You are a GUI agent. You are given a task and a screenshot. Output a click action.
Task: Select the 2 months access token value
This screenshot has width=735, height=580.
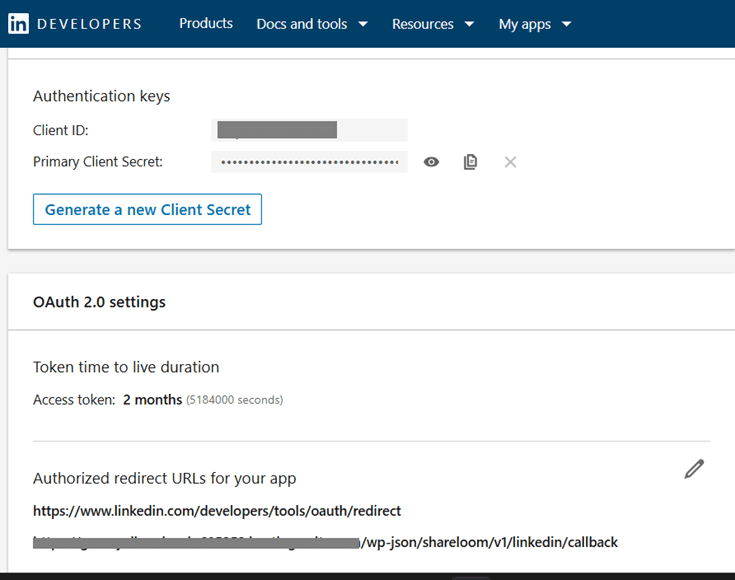tap(152, 399)
